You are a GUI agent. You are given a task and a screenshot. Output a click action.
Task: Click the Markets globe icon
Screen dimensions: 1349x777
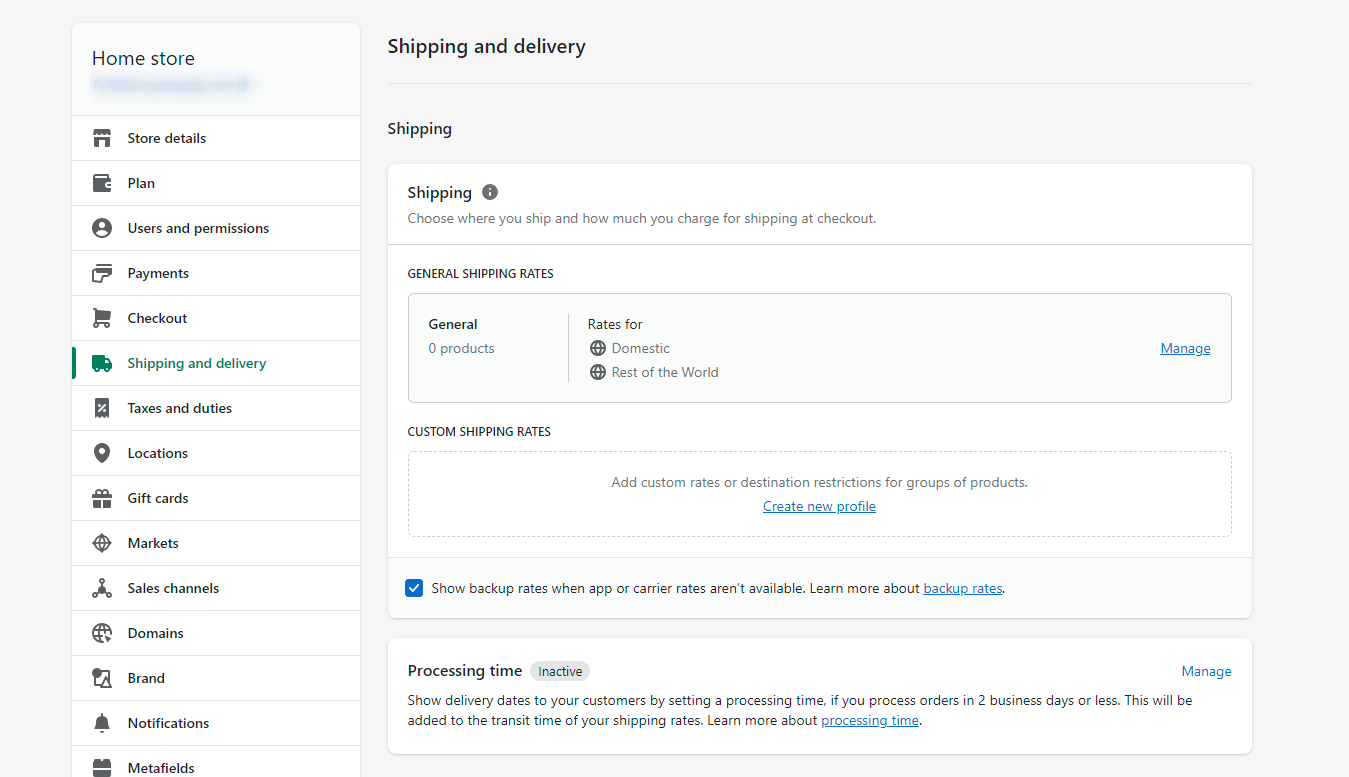click(x=101, y=543)
